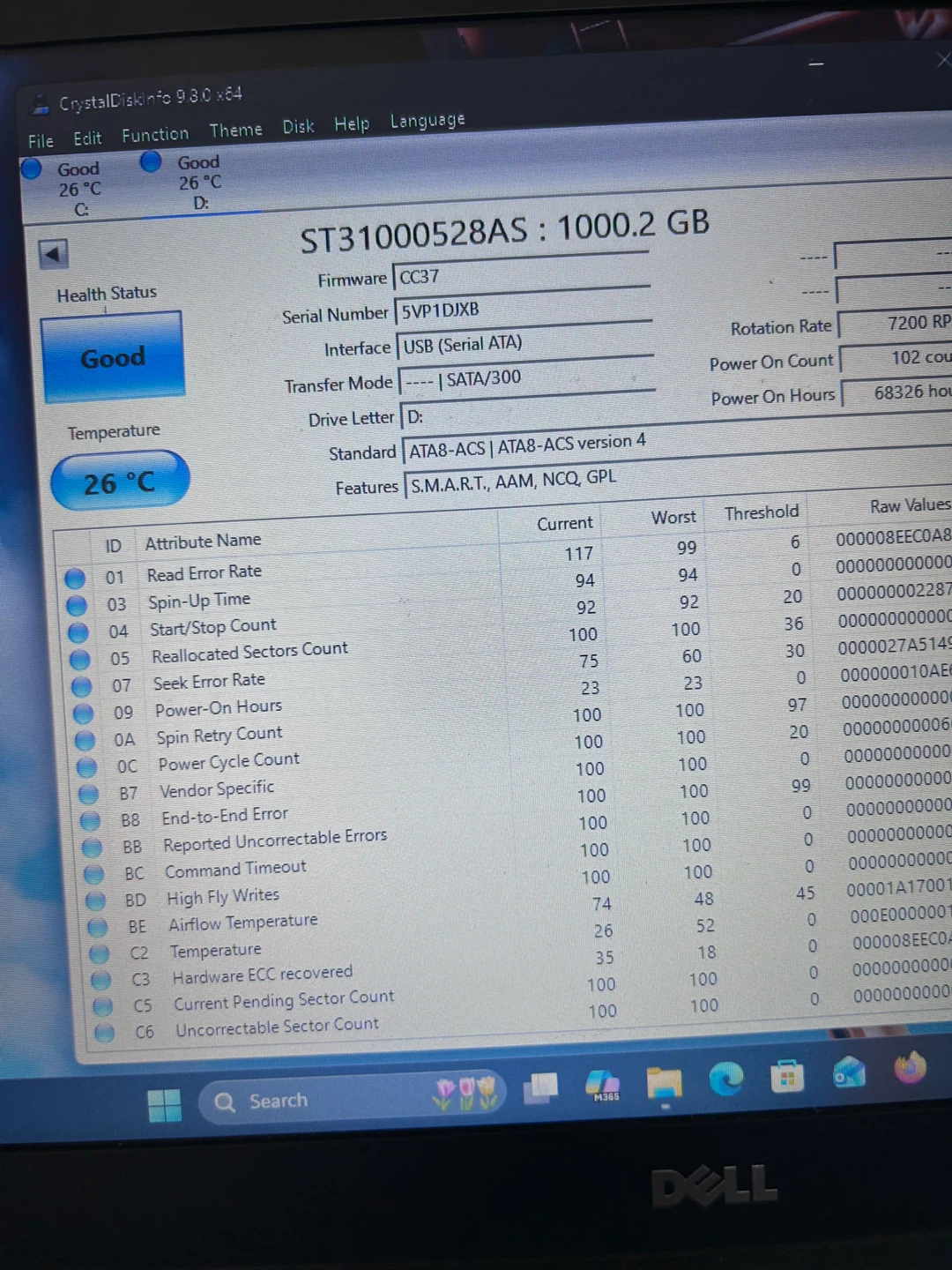Click the Good health status button
The height and width of the screenshot is (1270, 952).
pyautogui.click(x=113, y=356)
